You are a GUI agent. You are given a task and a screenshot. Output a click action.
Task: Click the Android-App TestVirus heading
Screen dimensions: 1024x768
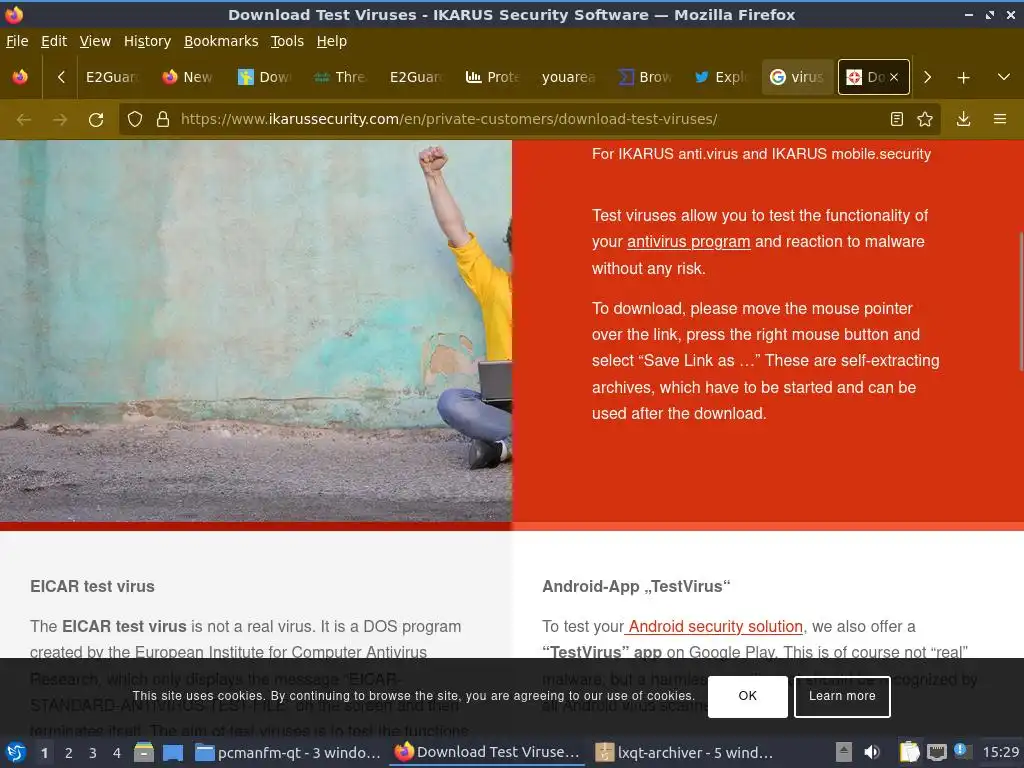636,586
